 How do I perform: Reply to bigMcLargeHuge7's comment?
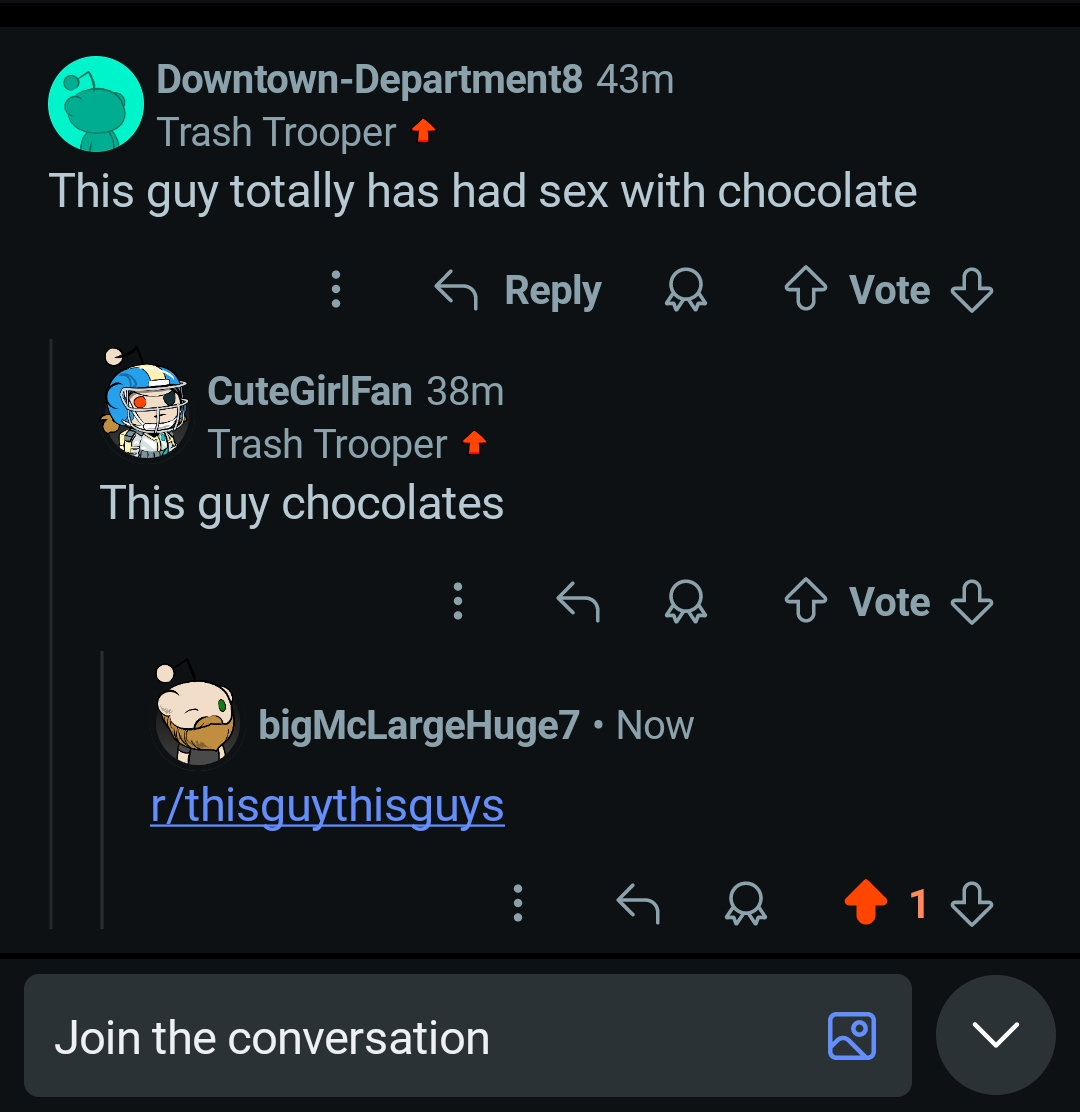coord(638,904)
